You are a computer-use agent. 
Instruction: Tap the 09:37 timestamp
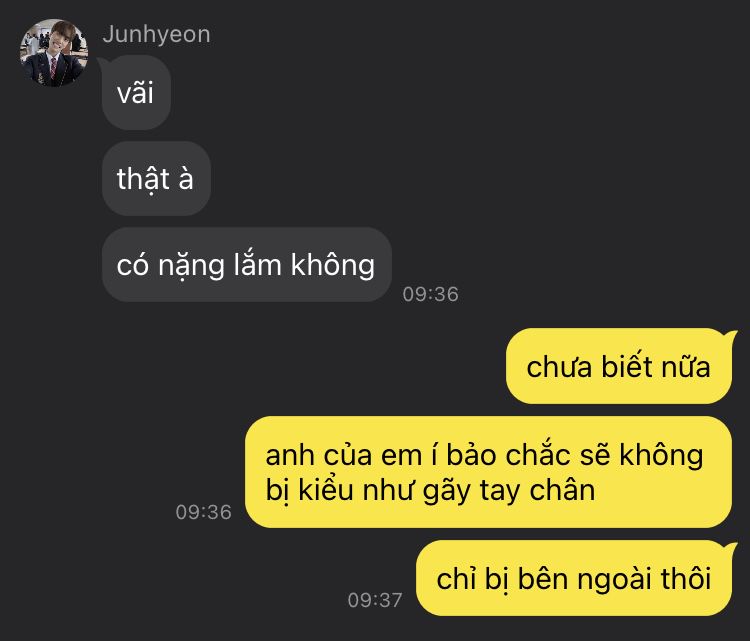(x=375, y=600)
